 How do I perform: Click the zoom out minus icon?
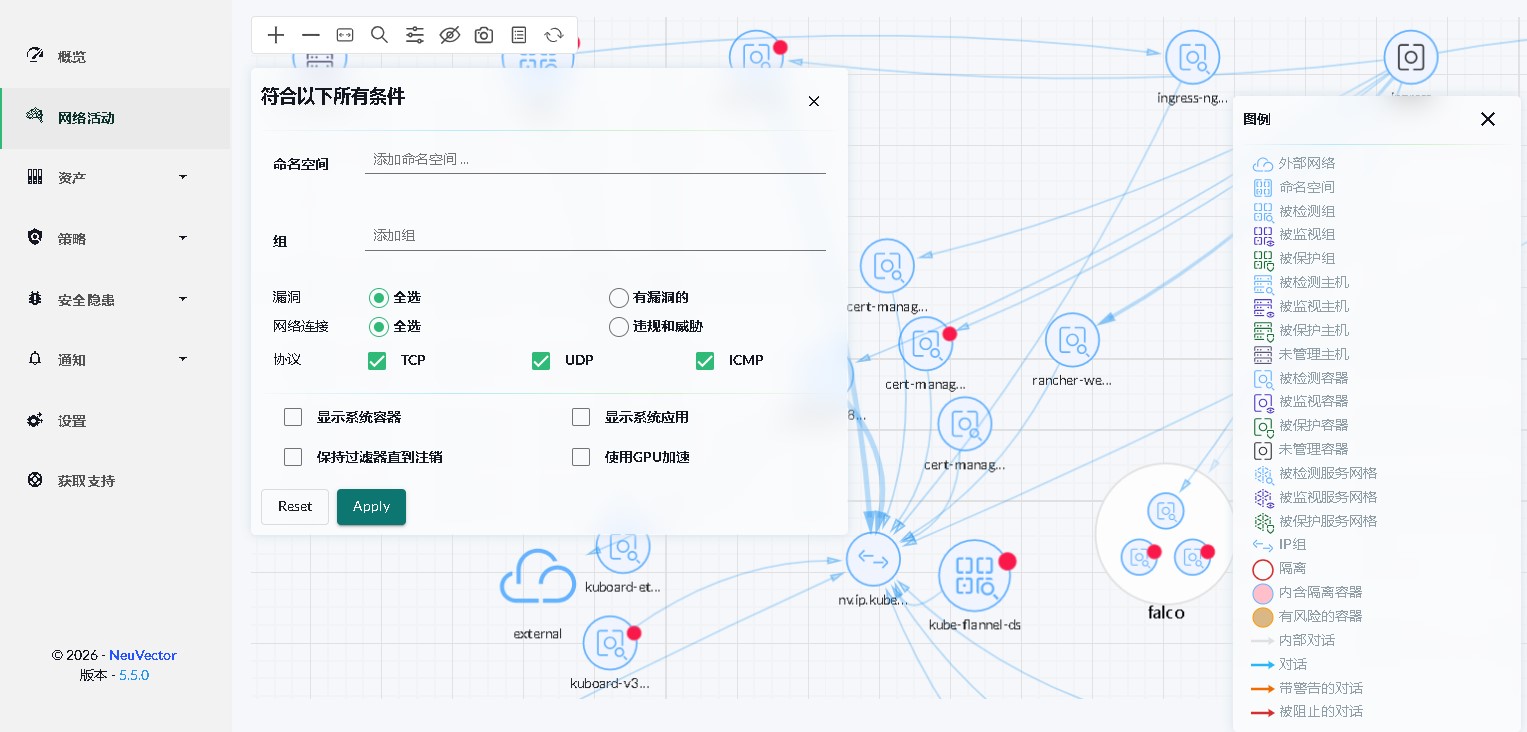[311, 35]
